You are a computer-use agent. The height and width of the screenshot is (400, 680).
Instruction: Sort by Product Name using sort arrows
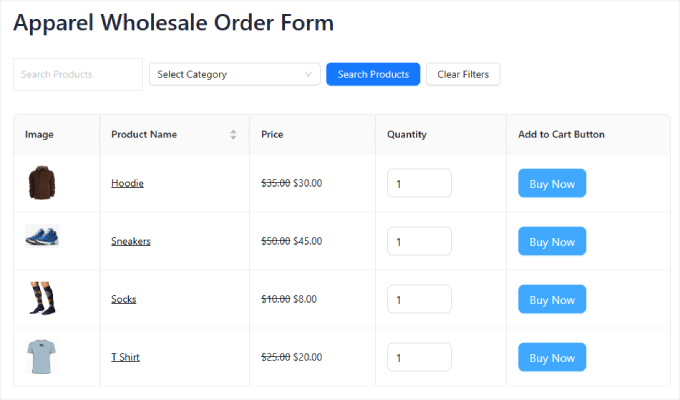[x=233, y=134]
